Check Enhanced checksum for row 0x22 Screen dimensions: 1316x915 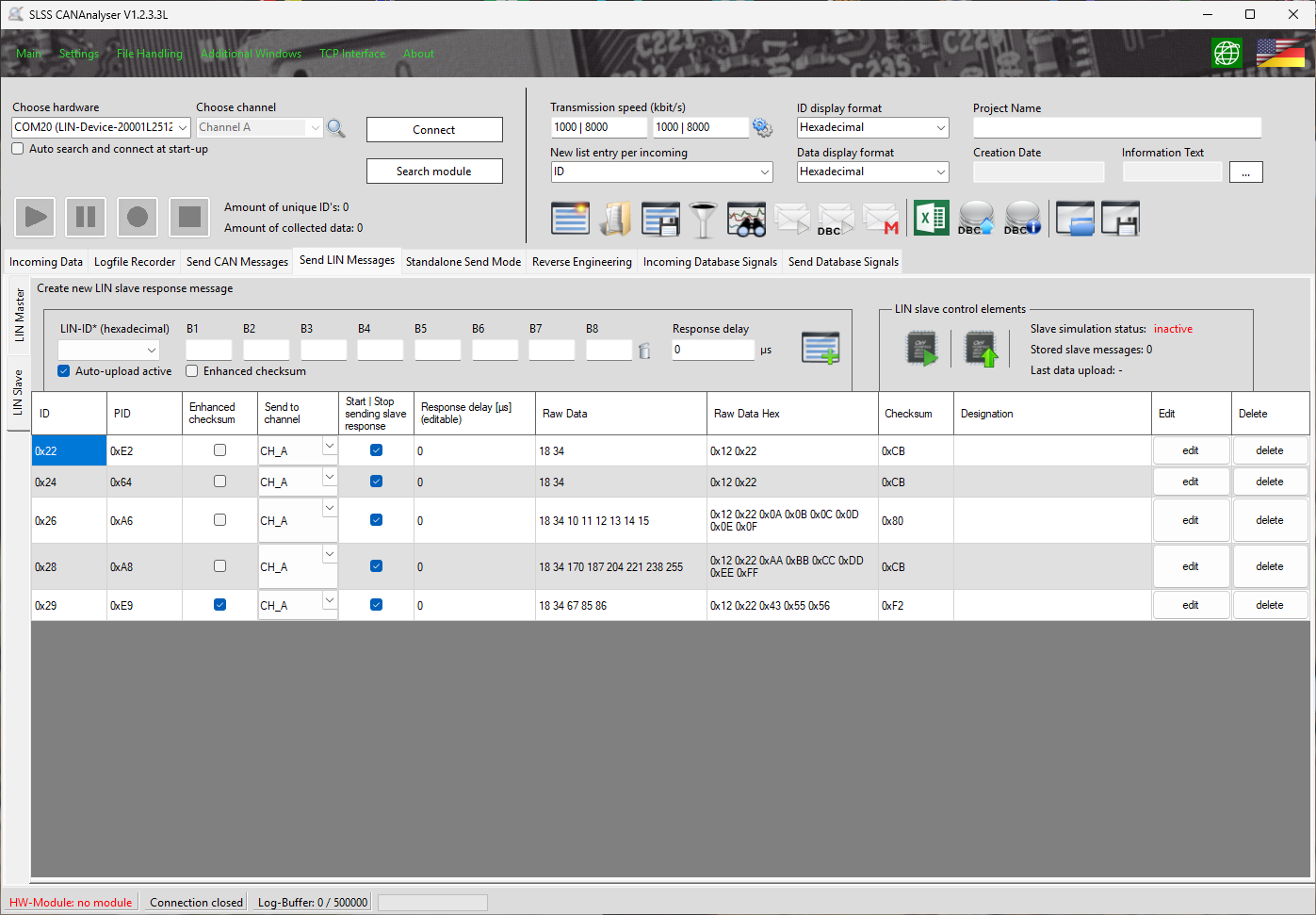pos(219,450)
